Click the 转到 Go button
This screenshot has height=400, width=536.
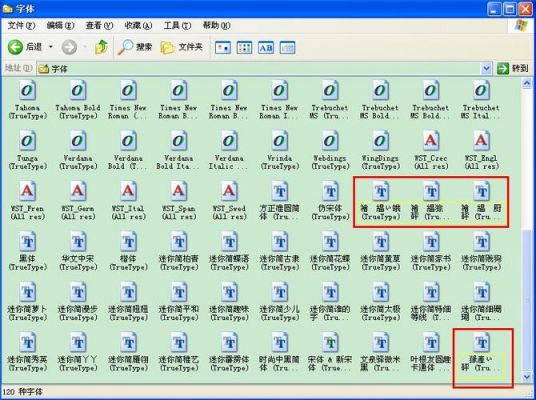pos(513,69)
